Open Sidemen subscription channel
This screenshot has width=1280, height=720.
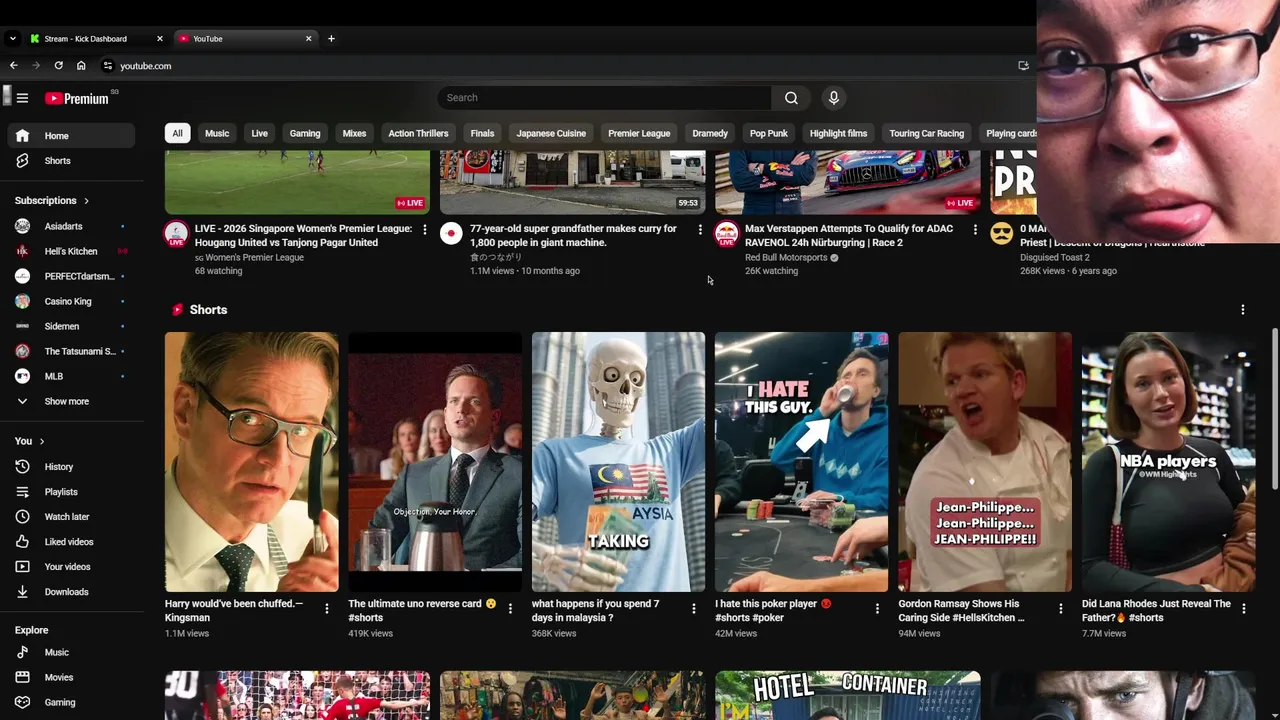pyautogui.click(x=71, y=326)
